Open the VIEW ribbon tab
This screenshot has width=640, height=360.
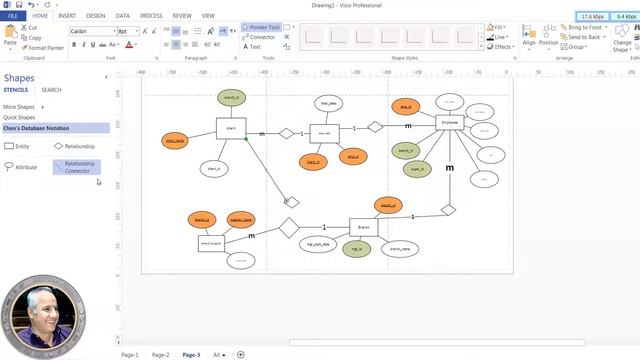coord(208,16)
